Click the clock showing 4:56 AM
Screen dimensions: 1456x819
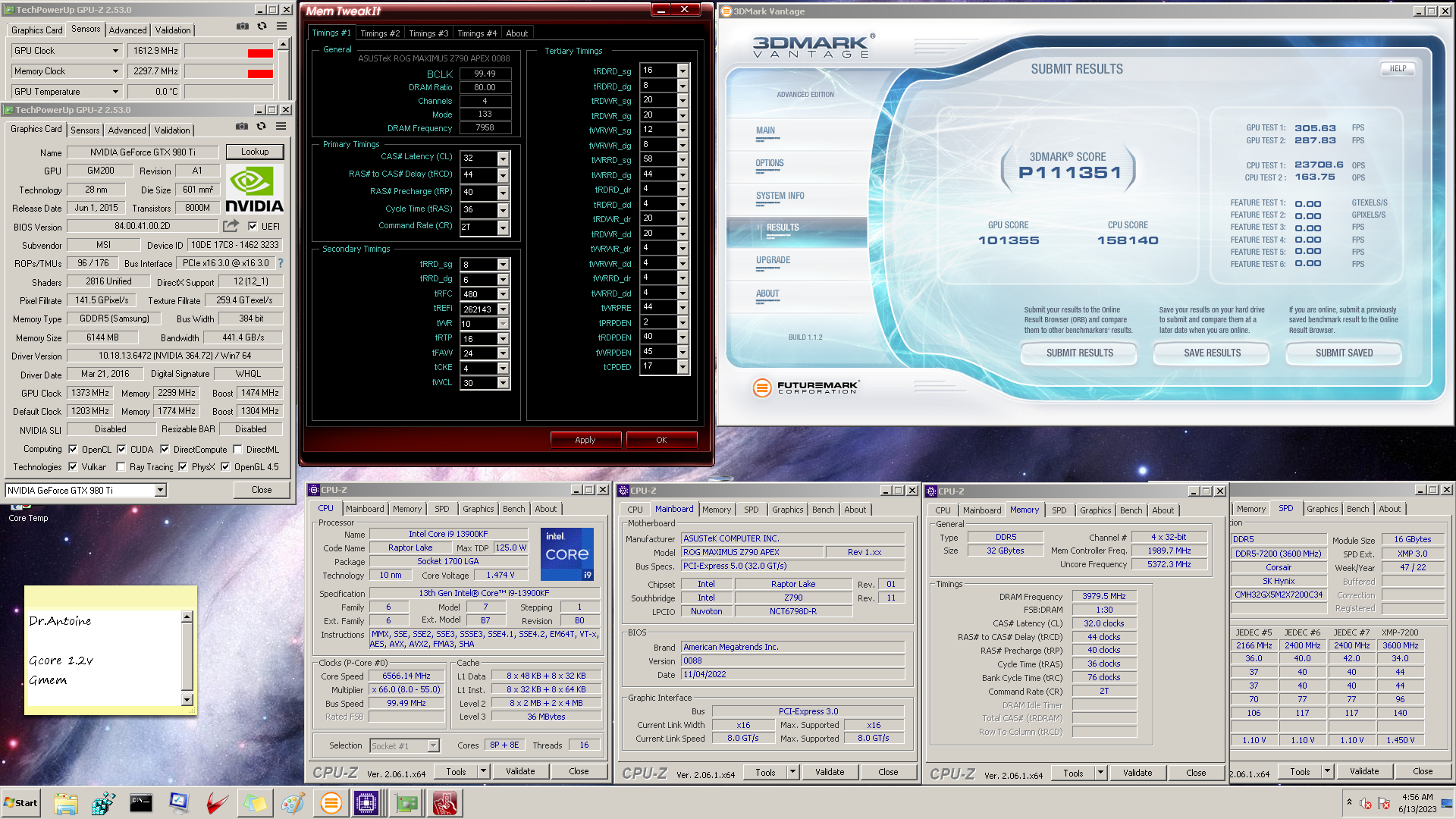(1417, 797)
